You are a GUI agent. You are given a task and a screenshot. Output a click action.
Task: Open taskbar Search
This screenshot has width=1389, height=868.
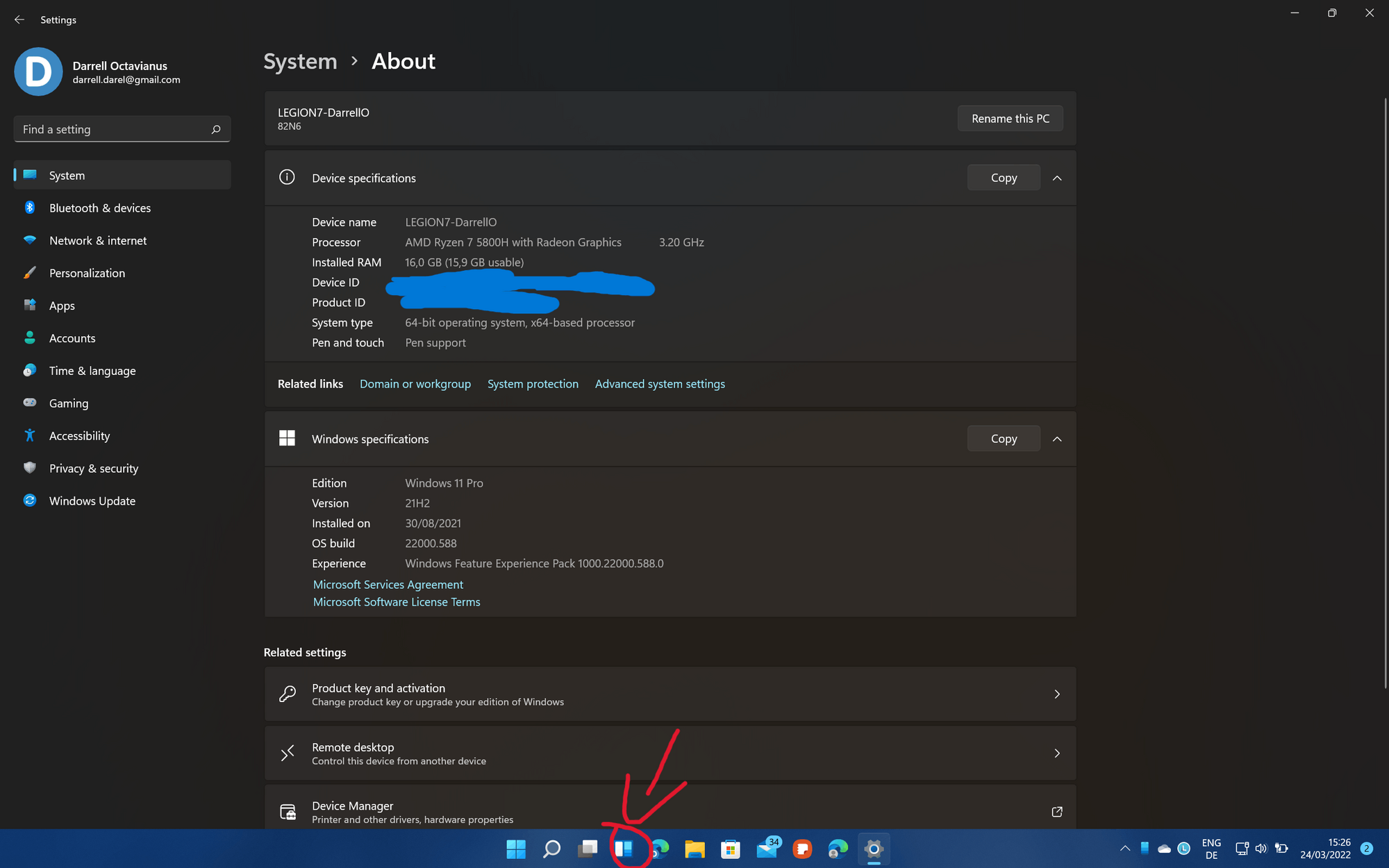pos(552,849)
